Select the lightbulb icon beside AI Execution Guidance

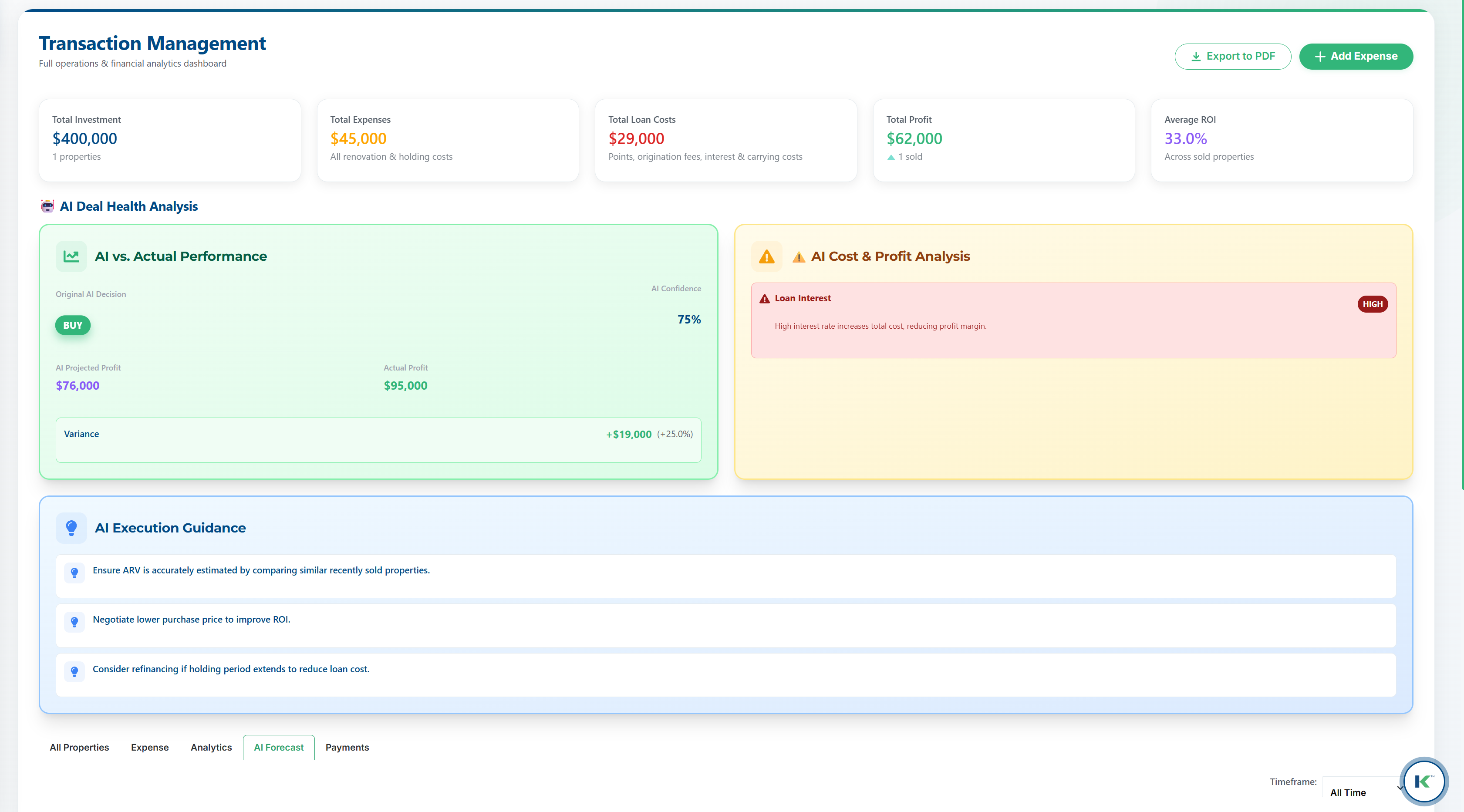pyautogui.click(x=71, y=528)
